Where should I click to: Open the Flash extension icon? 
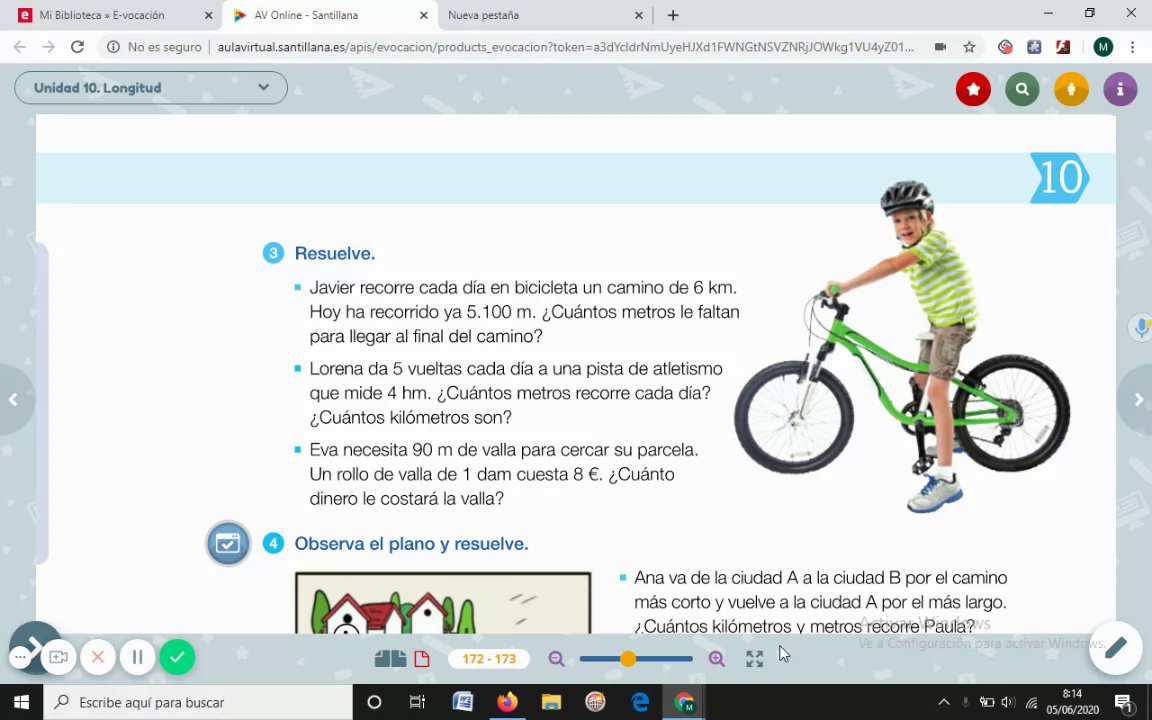click(x=1062, y=47)
